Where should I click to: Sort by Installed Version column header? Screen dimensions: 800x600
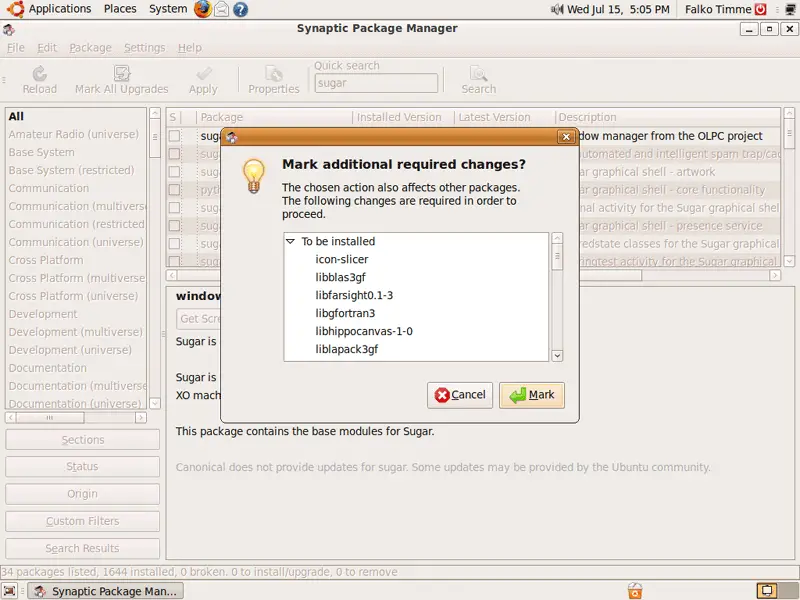(403, 117)
